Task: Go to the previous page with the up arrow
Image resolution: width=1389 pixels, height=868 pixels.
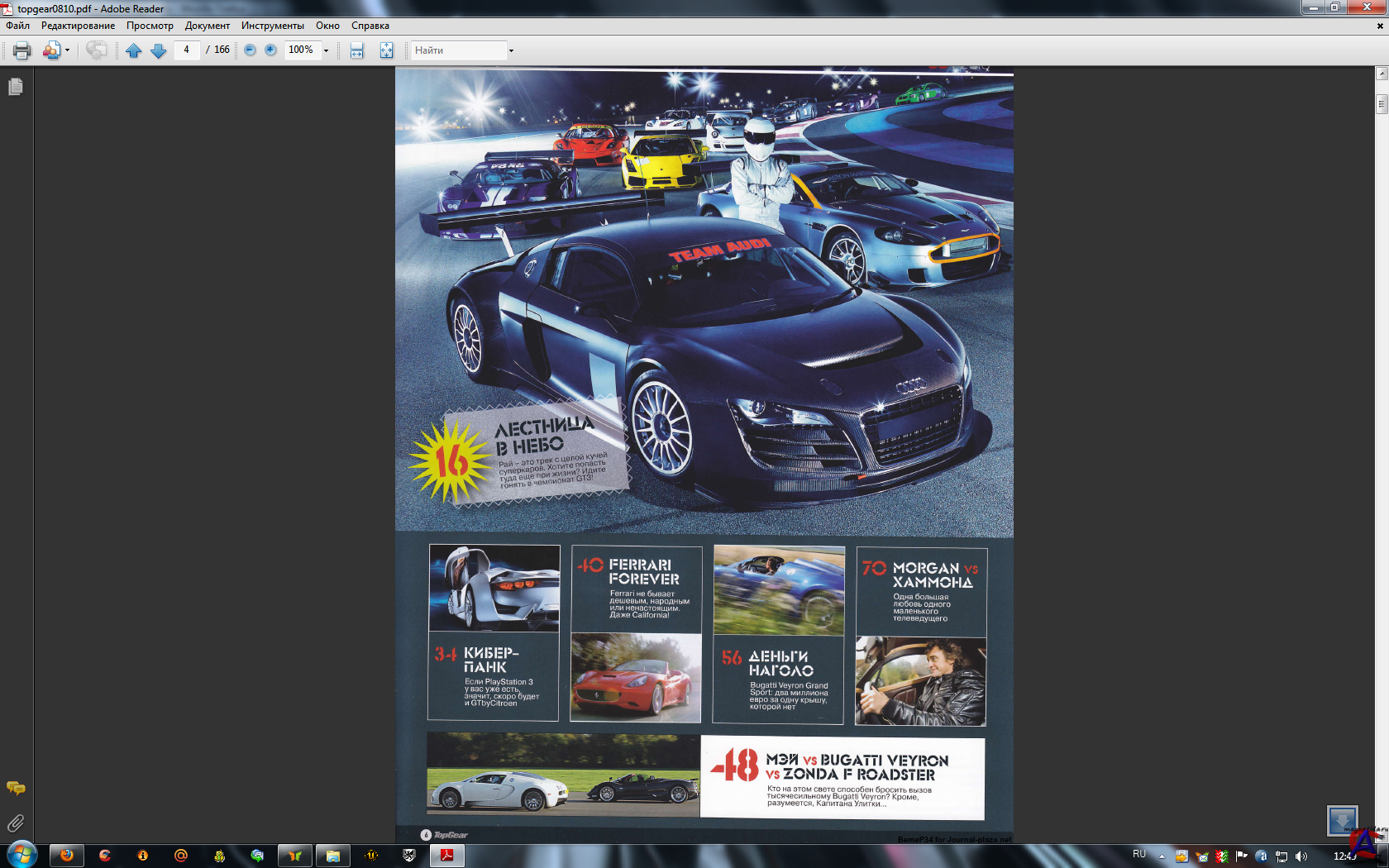Action: tap(133, 50)
